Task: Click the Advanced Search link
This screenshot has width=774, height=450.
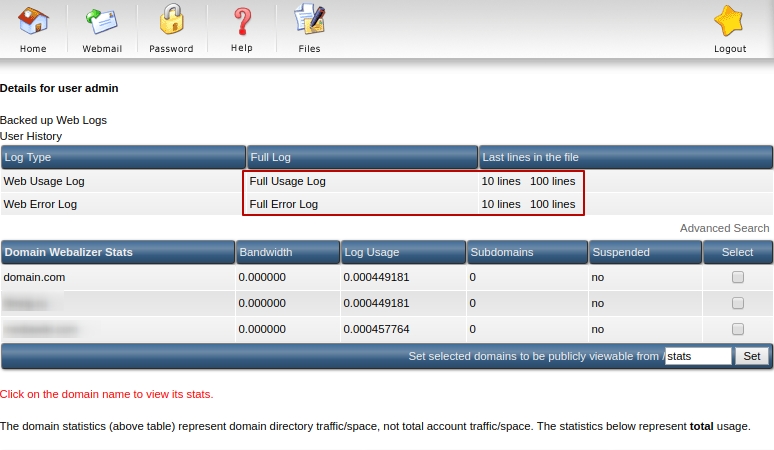Action: click(724, 229)
